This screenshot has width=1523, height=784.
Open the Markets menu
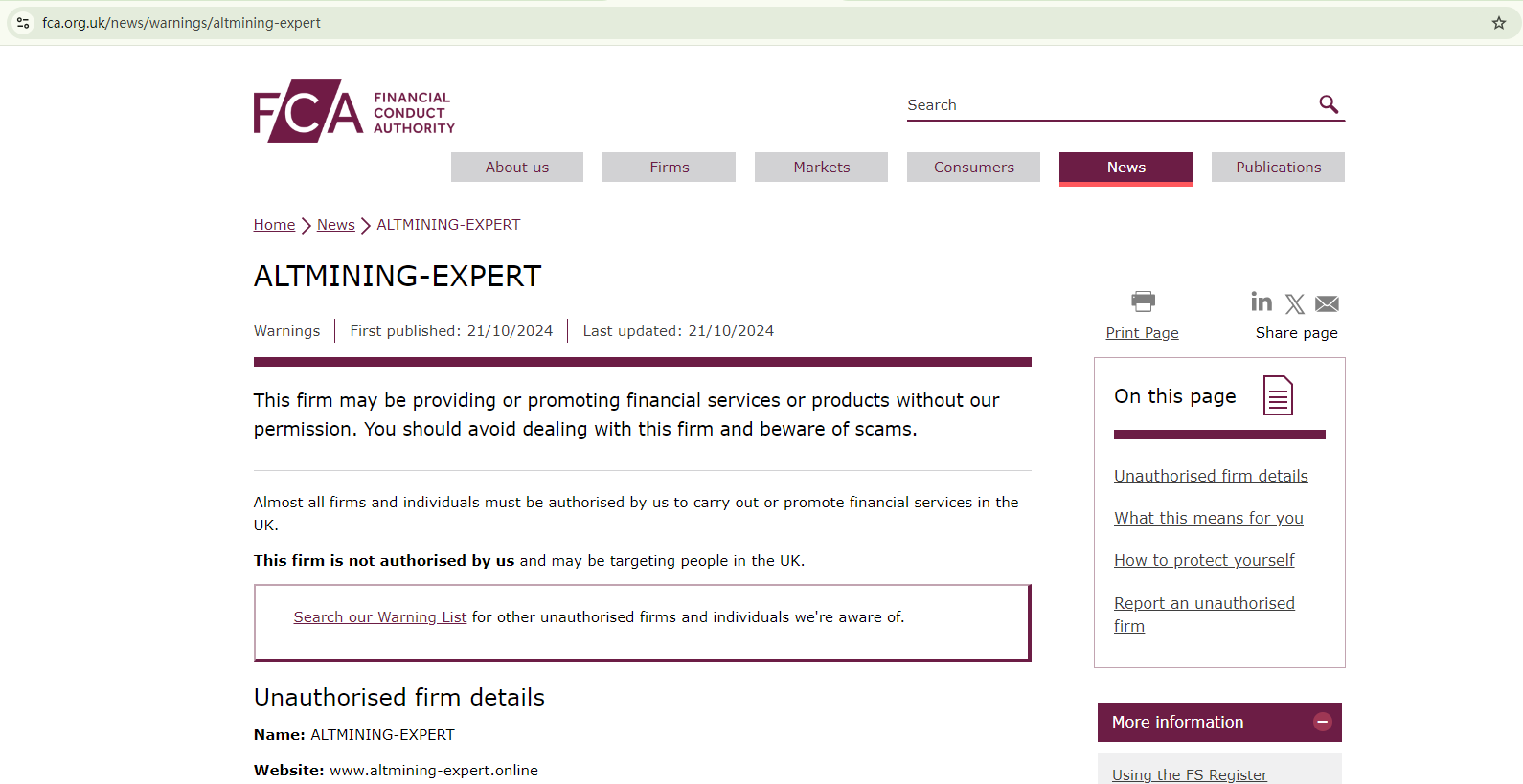point(821,168)
